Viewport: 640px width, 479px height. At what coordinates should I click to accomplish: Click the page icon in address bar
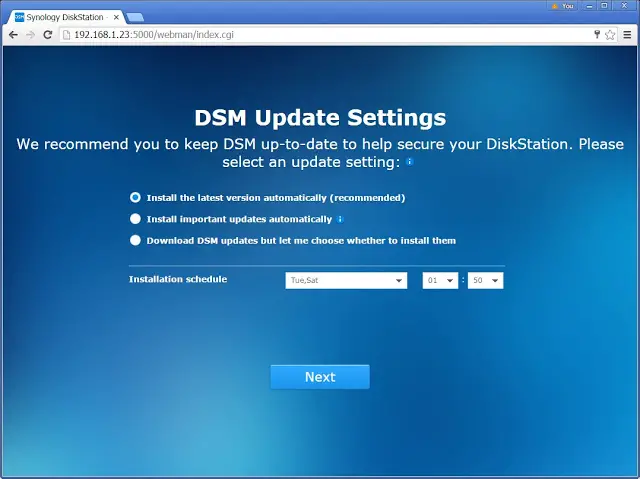coord(66,35)
